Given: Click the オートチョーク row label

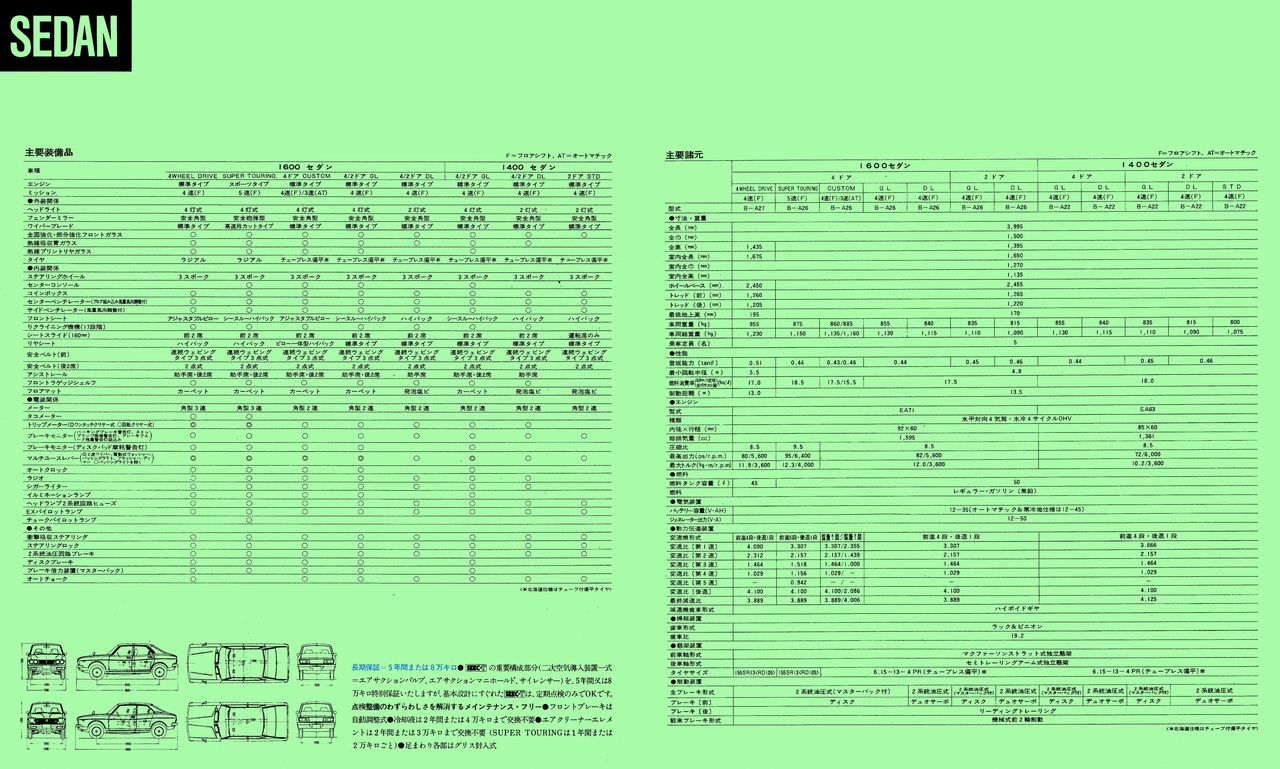Looking at the screenshot, I should 47,579.
